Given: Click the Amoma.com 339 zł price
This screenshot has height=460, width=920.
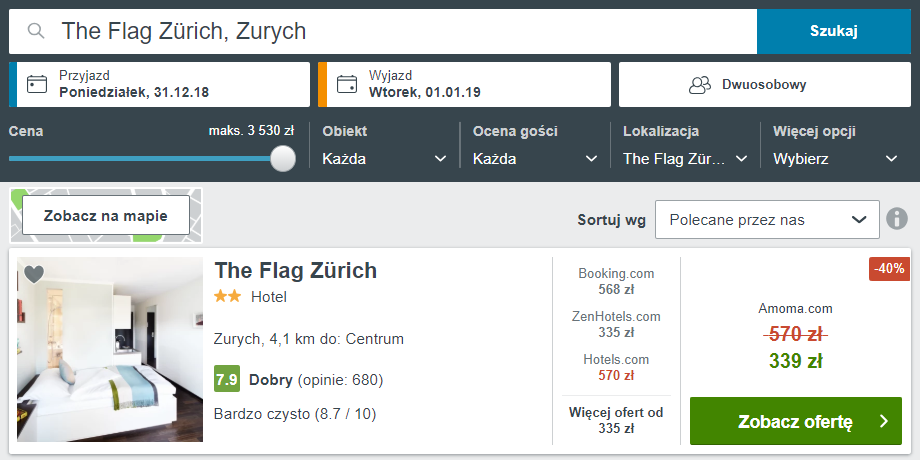Looking at the screenshot, I should [796, 361].
